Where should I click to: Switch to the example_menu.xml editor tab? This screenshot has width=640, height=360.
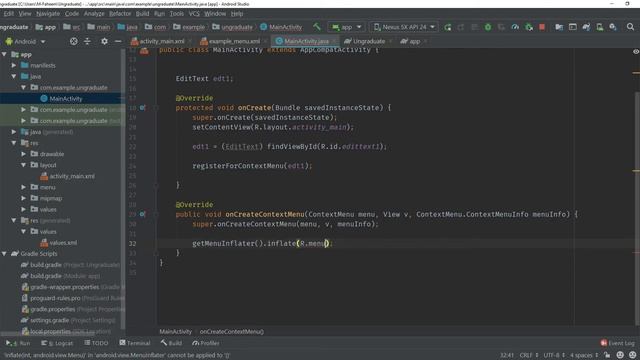(234, 41)
